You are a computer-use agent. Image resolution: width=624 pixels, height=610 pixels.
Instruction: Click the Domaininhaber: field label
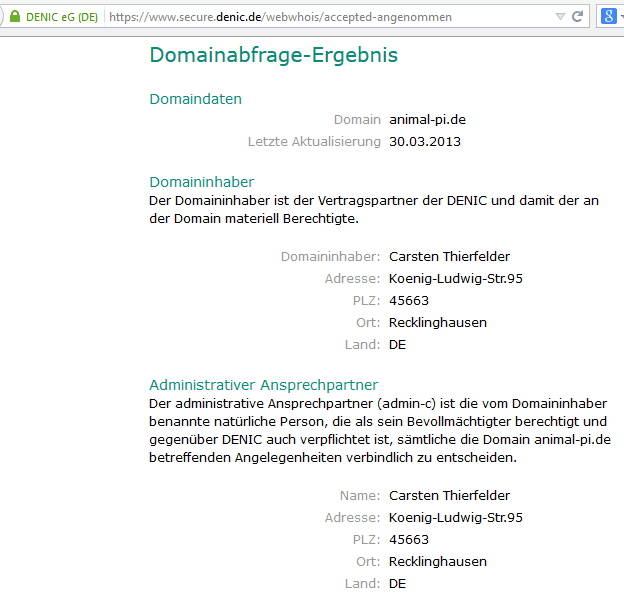click(x=331, y=257)
